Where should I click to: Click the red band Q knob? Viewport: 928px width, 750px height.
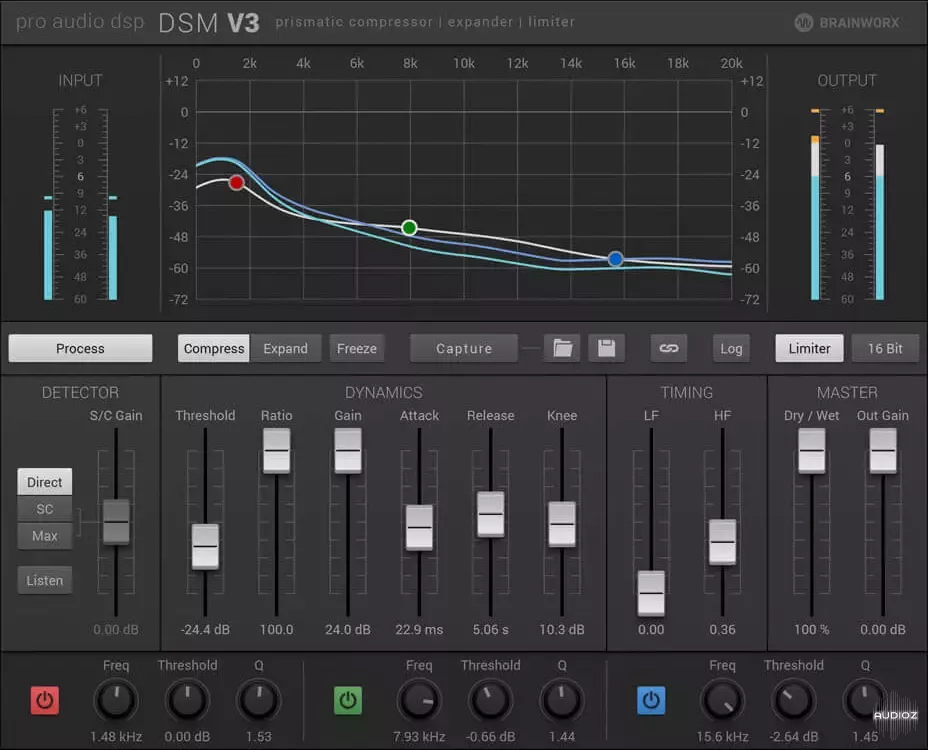click(259, 701)
